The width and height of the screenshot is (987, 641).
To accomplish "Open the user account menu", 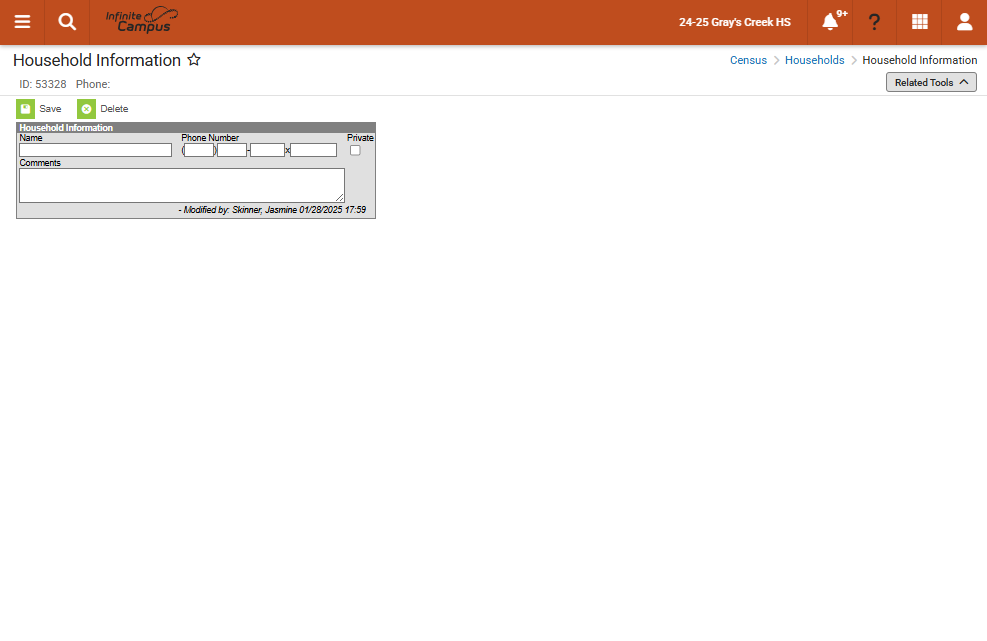I will [x=964, y=22].
